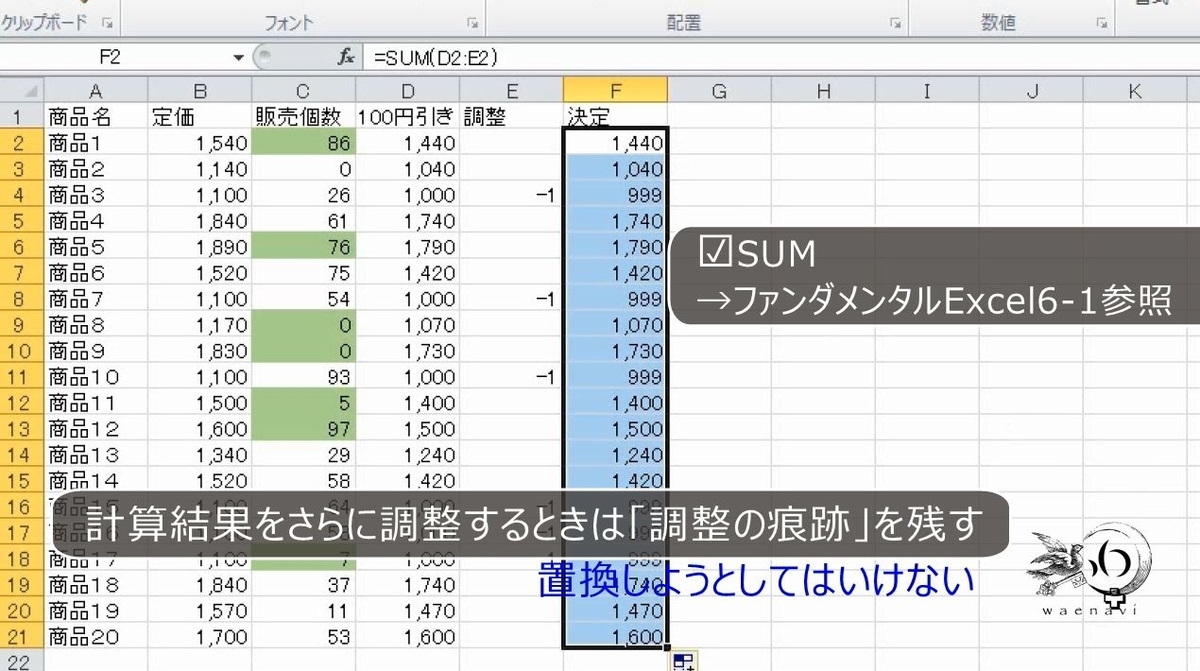Click discounted cell 1,440 in column D
The height and width of the screenshot is (671, 1200).
[x=407, y=143]
